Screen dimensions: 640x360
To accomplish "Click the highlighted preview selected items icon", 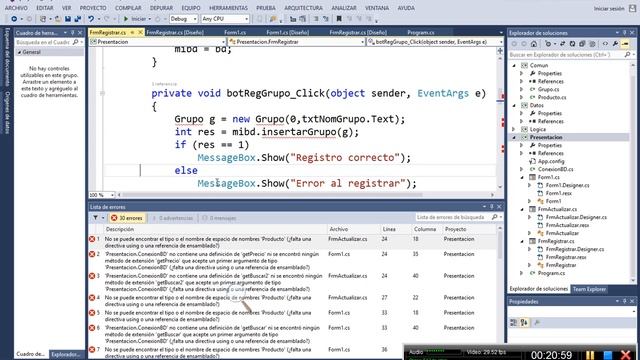I will coord(625,44).
